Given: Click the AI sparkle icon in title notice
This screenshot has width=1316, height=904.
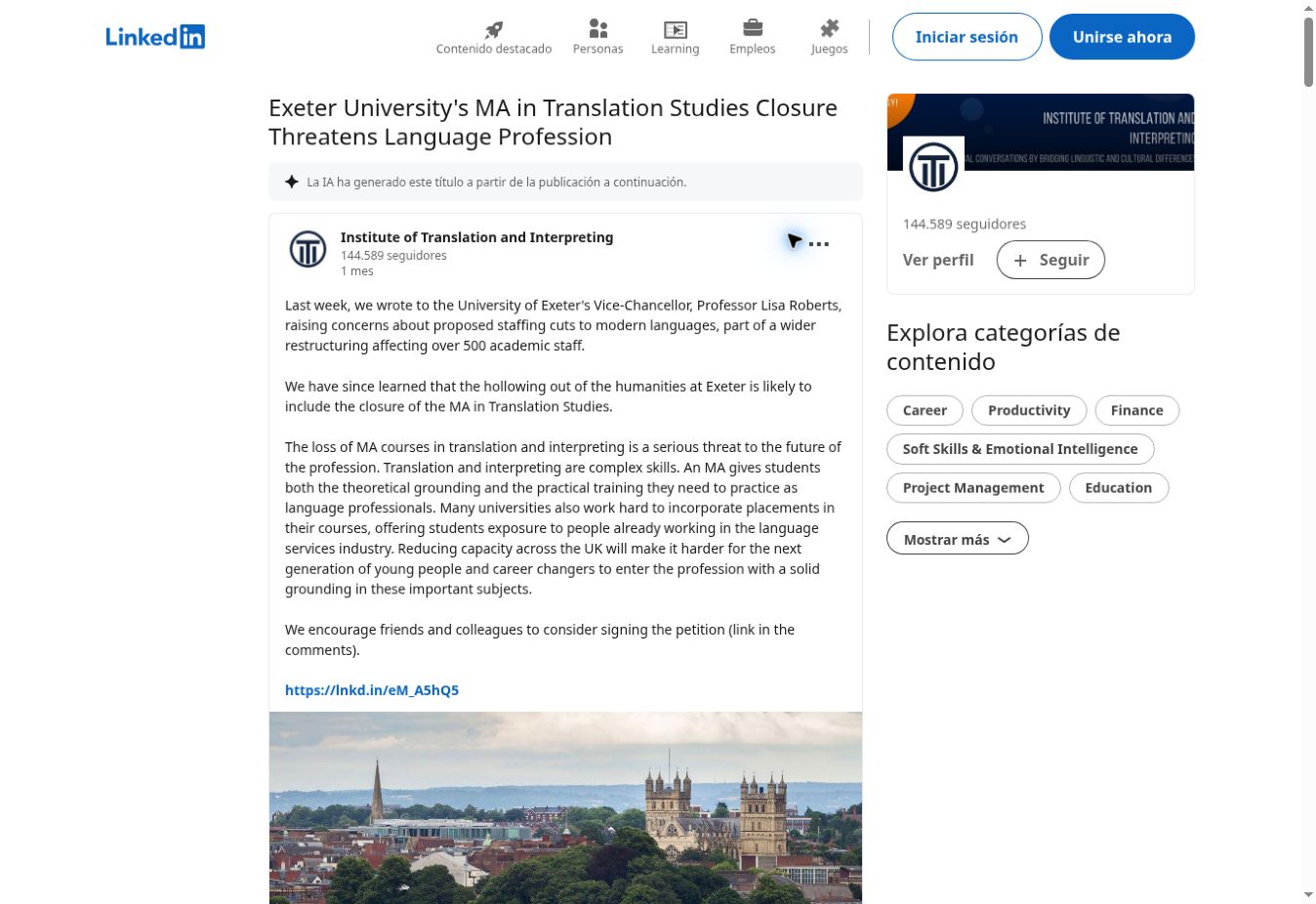Looking at the screenshot, I should coord(292,182).
